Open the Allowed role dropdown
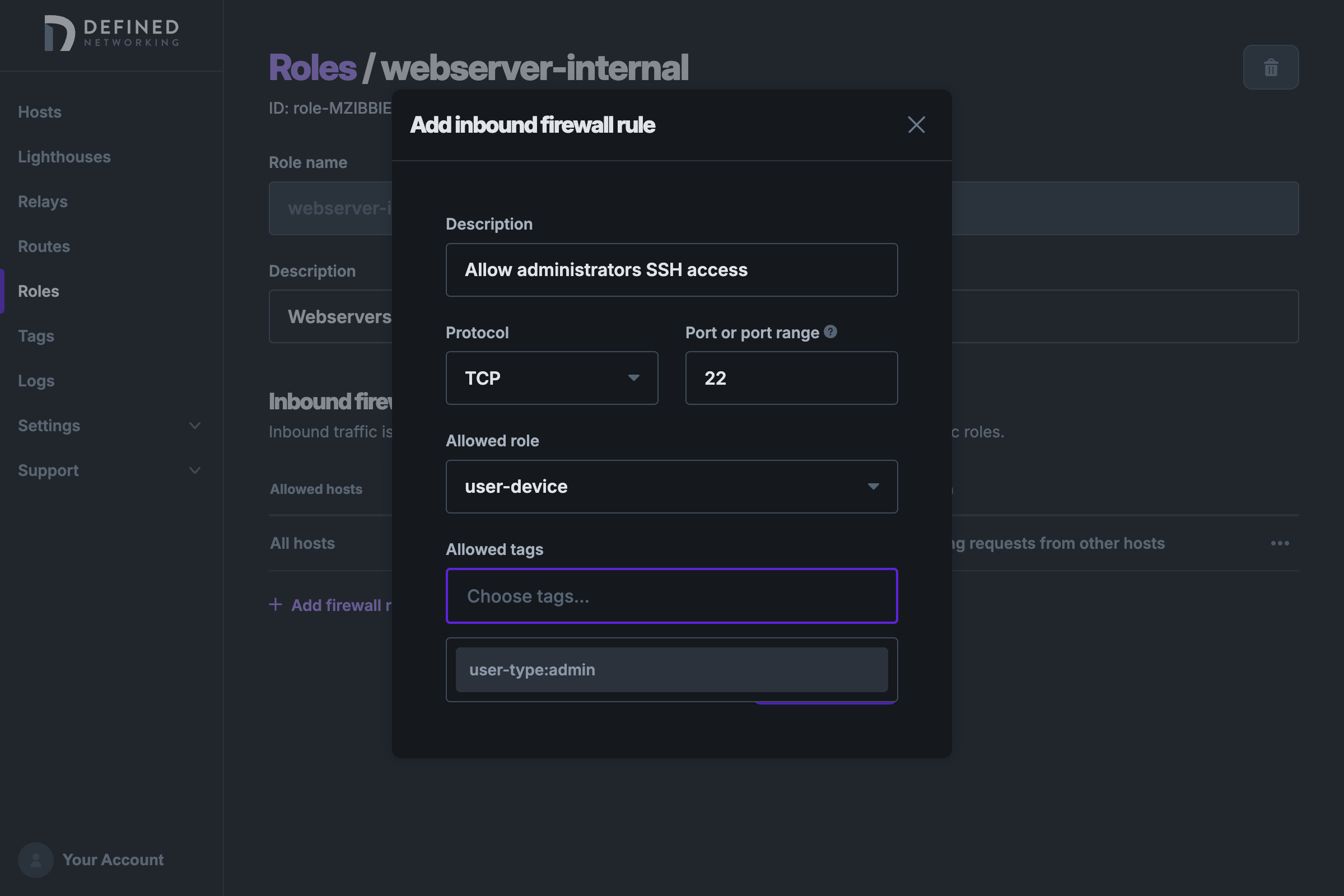The height and width of the screenshot is (896, 1344). click(x=671, y=486)
